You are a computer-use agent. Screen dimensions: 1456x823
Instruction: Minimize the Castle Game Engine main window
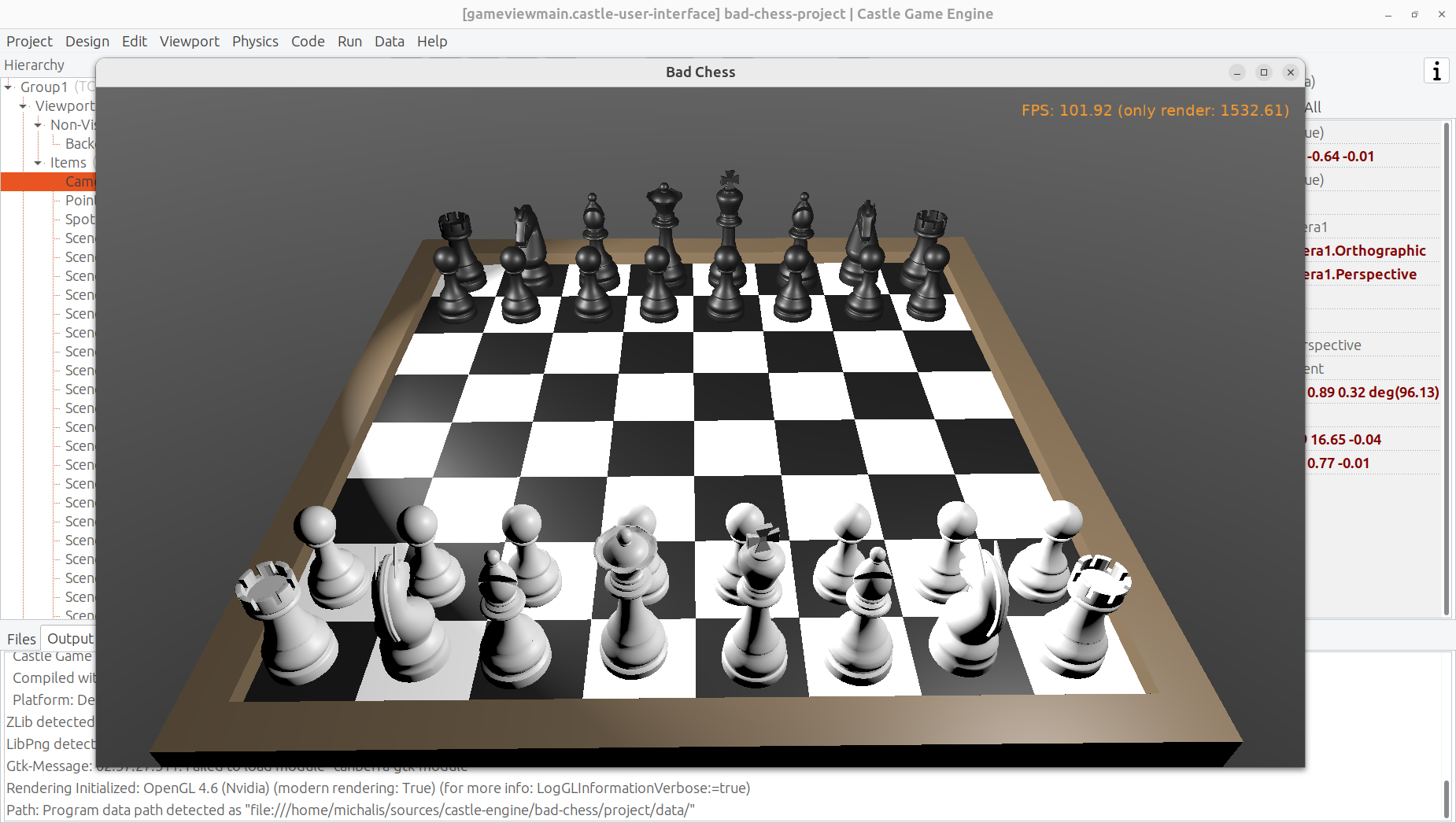1388,14
